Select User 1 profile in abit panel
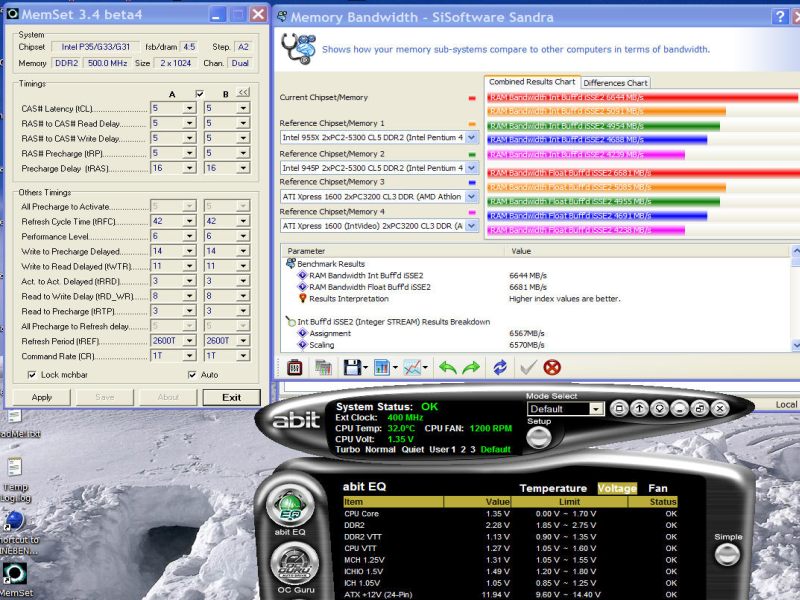This screenshot has height=600, width=800. click(442, 449)
